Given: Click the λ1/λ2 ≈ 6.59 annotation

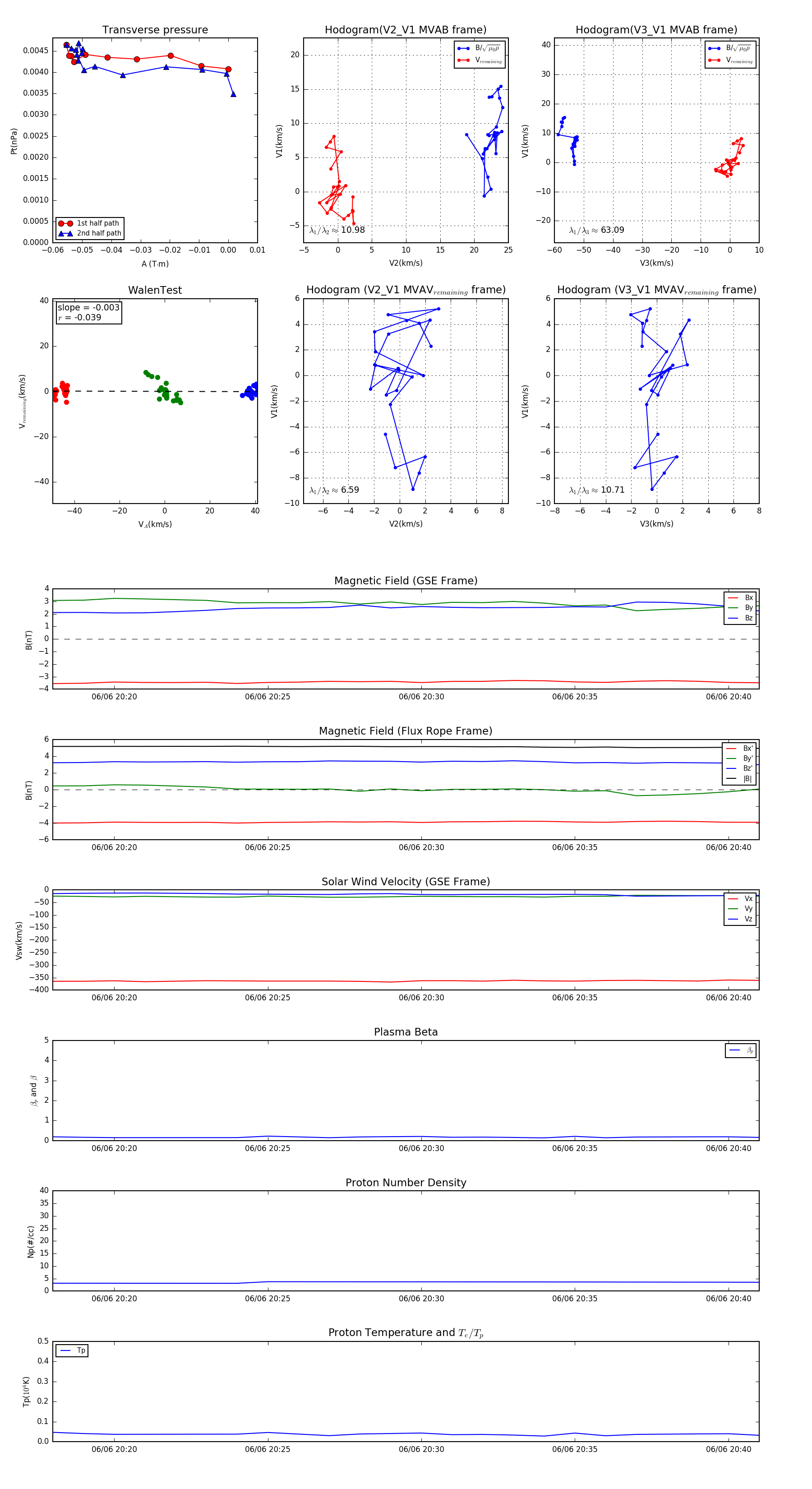Looking at the screenshot, I should pyautogui.click(x=334, y=490).
